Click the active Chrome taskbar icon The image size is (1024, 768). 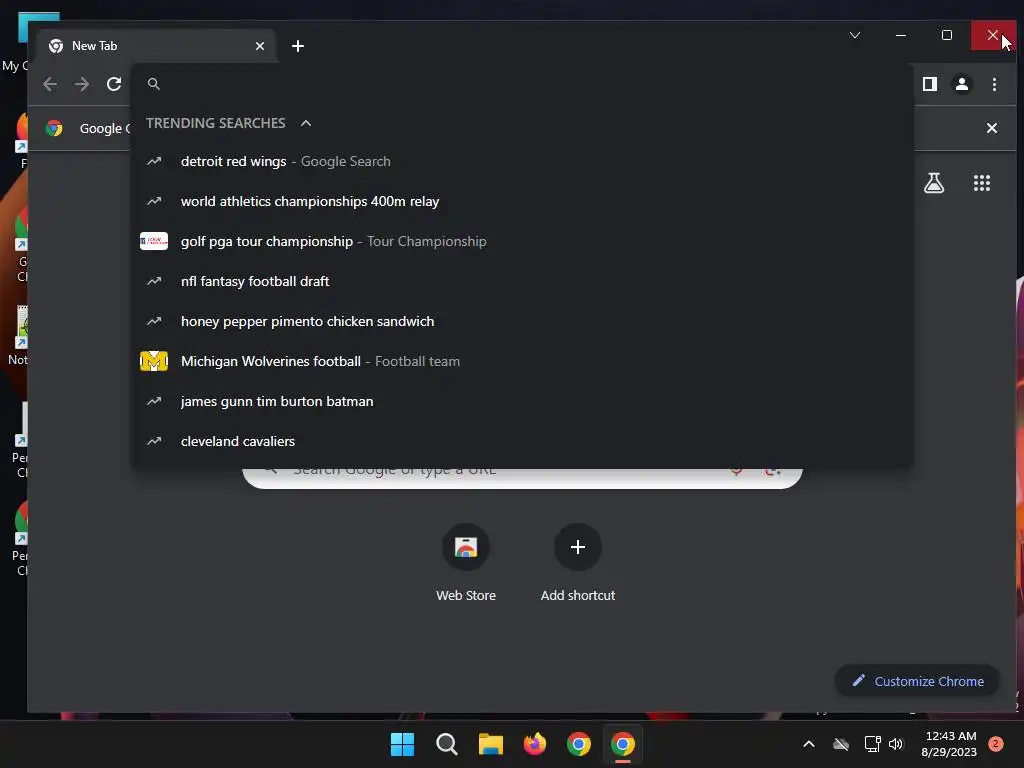(x=623, y=744)
